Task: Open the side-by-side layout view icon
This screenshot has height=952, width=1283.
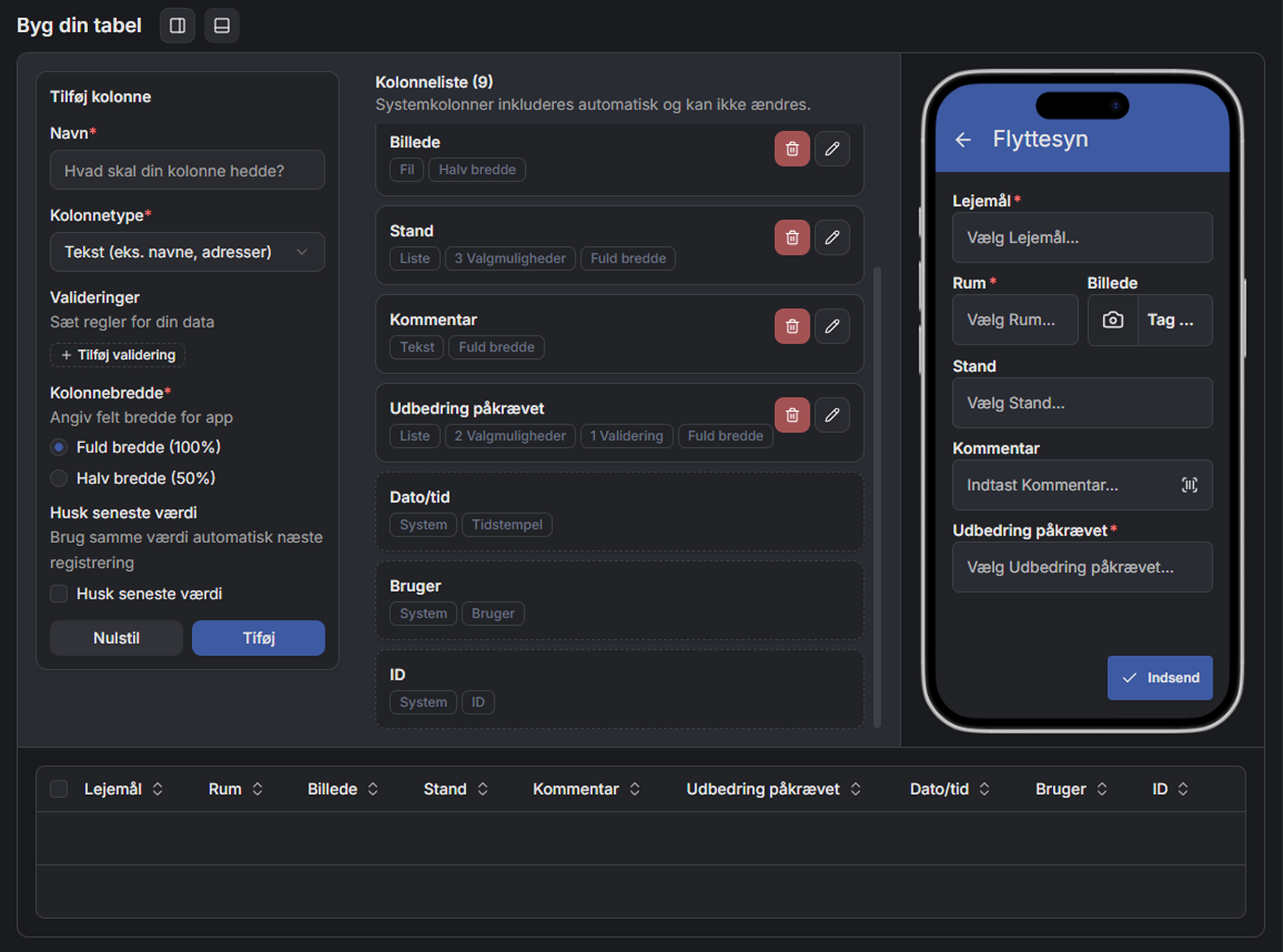Action: pos(177,26)
